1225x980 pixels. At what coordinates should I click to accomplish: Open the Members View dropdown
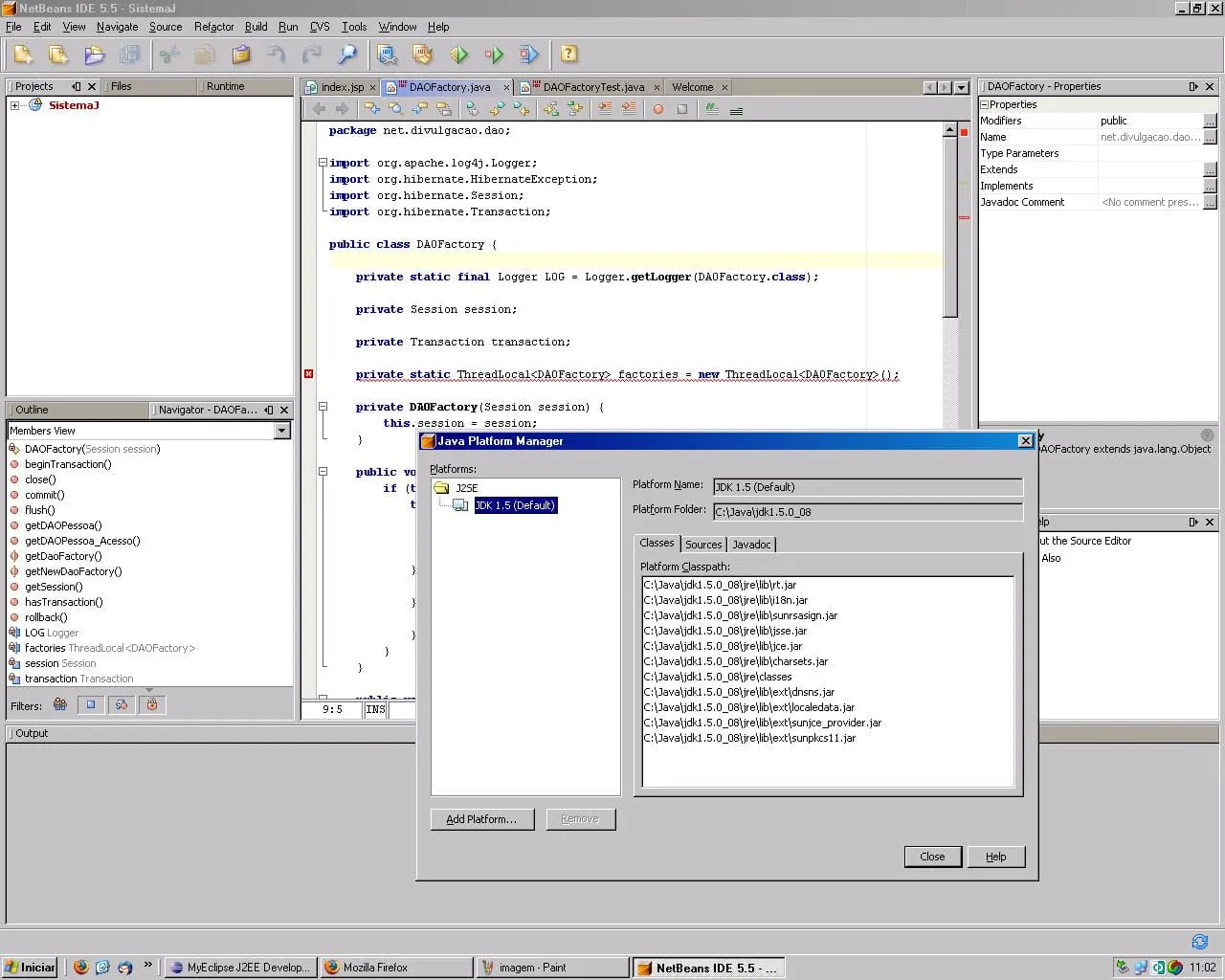pyautogui.click(x=281, y=431)
